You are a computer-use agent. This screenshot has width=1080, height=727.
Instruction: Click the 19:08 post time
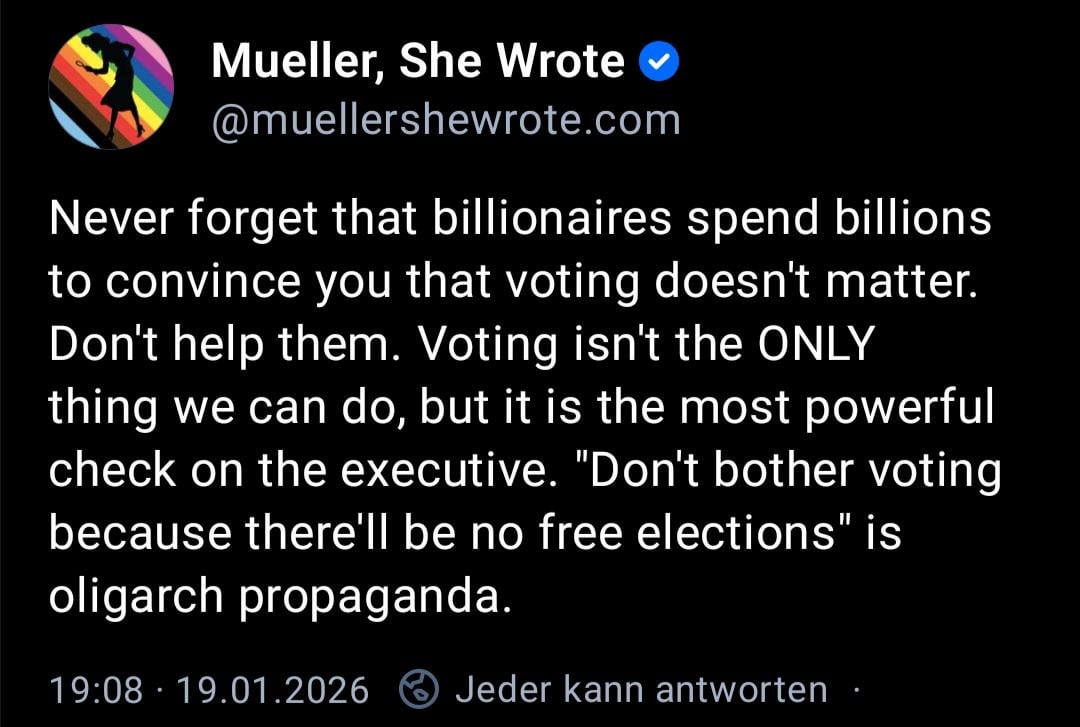[96, 688]
